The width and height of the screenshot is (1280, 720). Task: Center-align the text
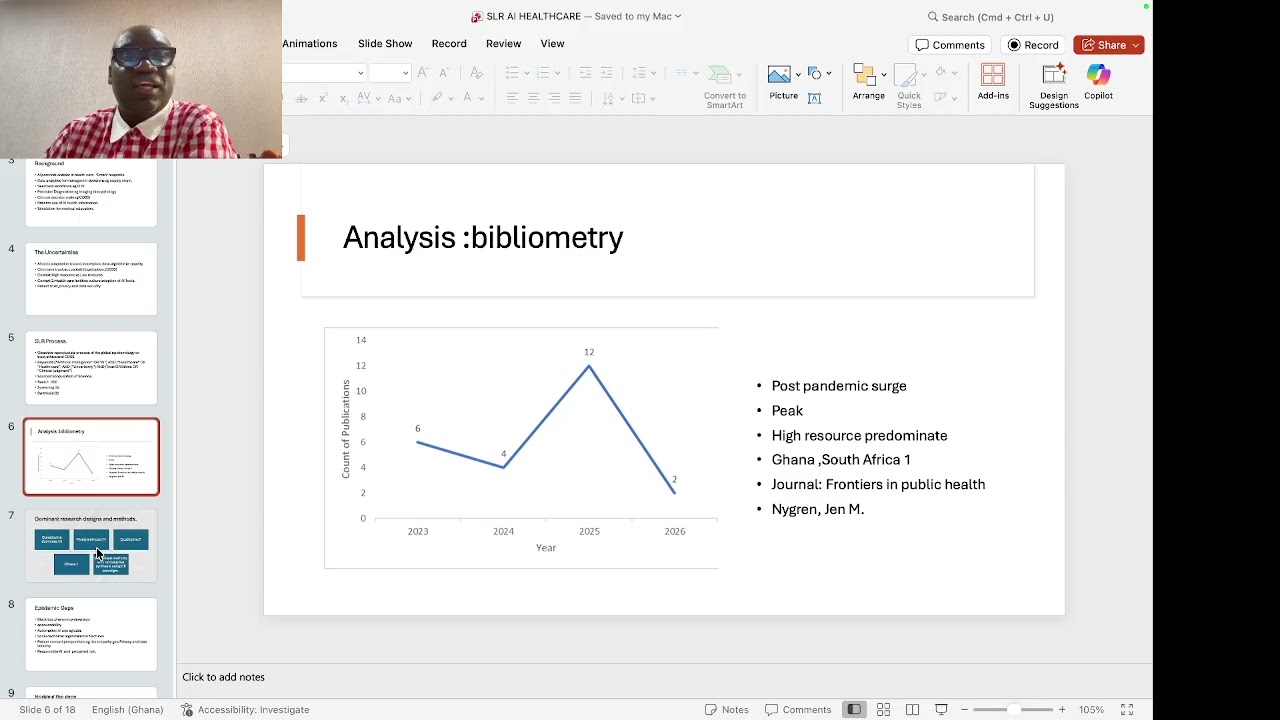coord(533,98)
